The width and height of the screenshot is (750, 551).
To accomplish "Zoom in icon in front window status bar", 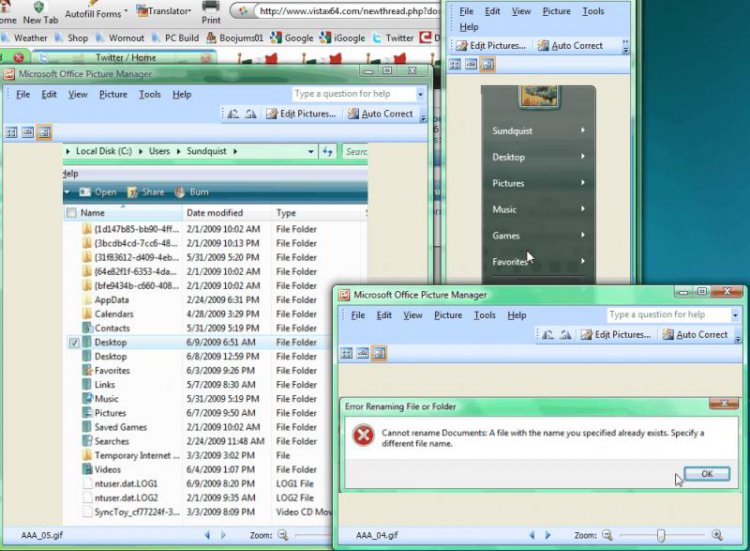I will click(717, 535).
